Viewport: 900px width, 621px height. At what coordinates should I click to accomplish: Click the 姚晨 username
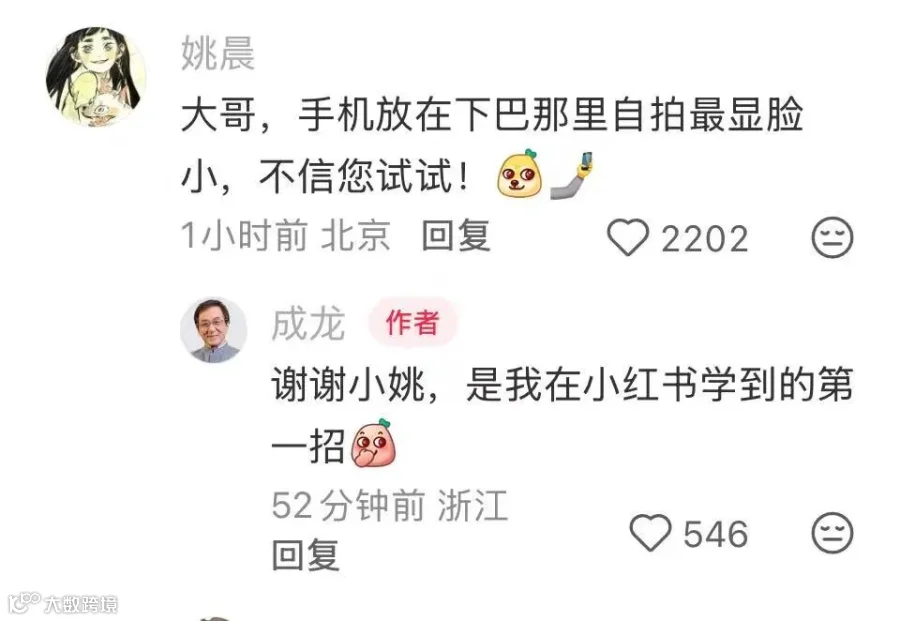tap(218, 53)
